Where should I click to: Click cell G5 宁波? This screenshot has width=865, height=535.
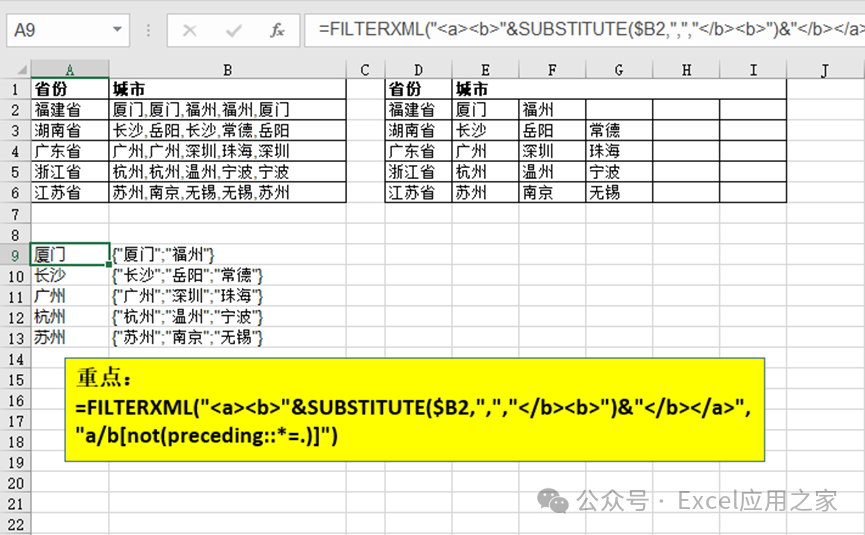coord(619,172)
